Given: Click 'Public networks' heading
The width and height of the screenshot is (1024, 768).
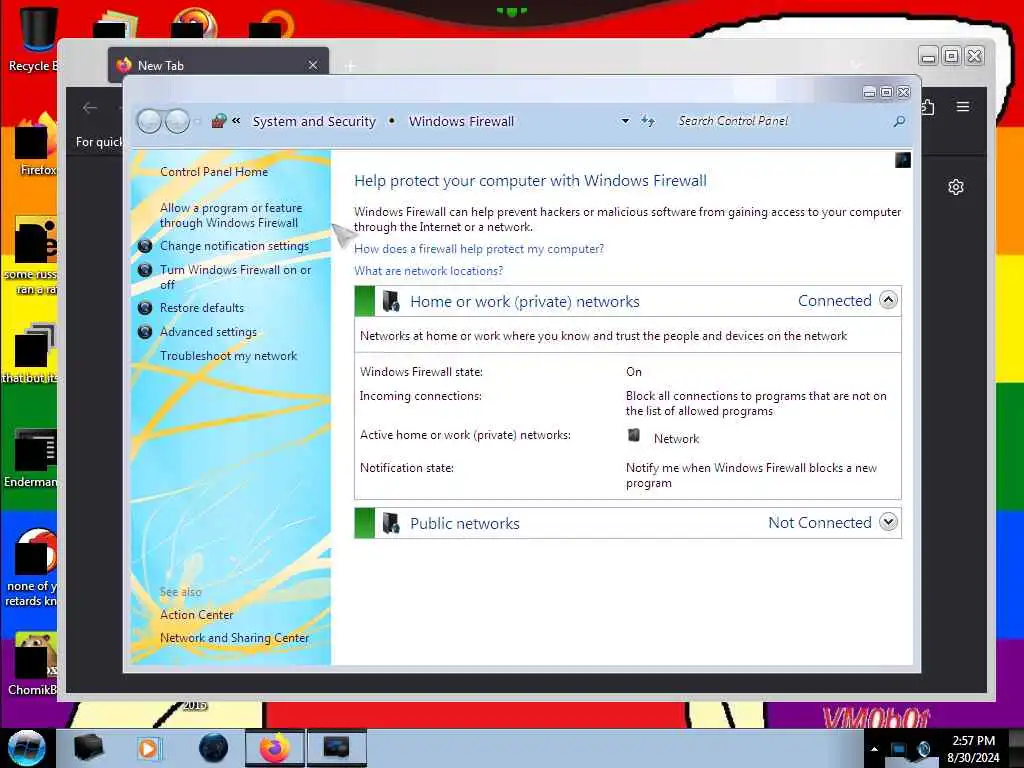Looking at the screenshot, I should click(x=464, y=524).
